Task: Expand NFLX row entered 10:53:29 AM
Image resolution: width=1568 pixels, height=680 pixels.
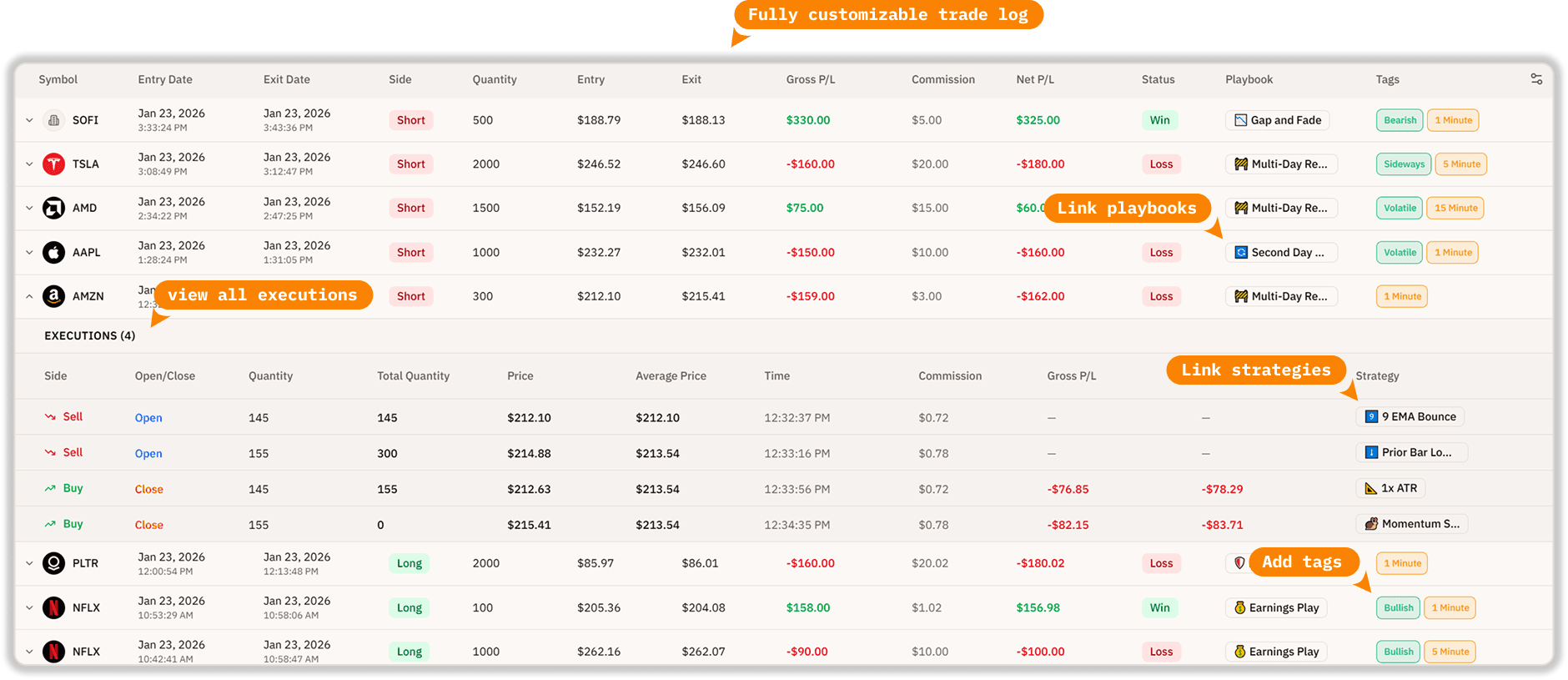Action: (29, 607)
